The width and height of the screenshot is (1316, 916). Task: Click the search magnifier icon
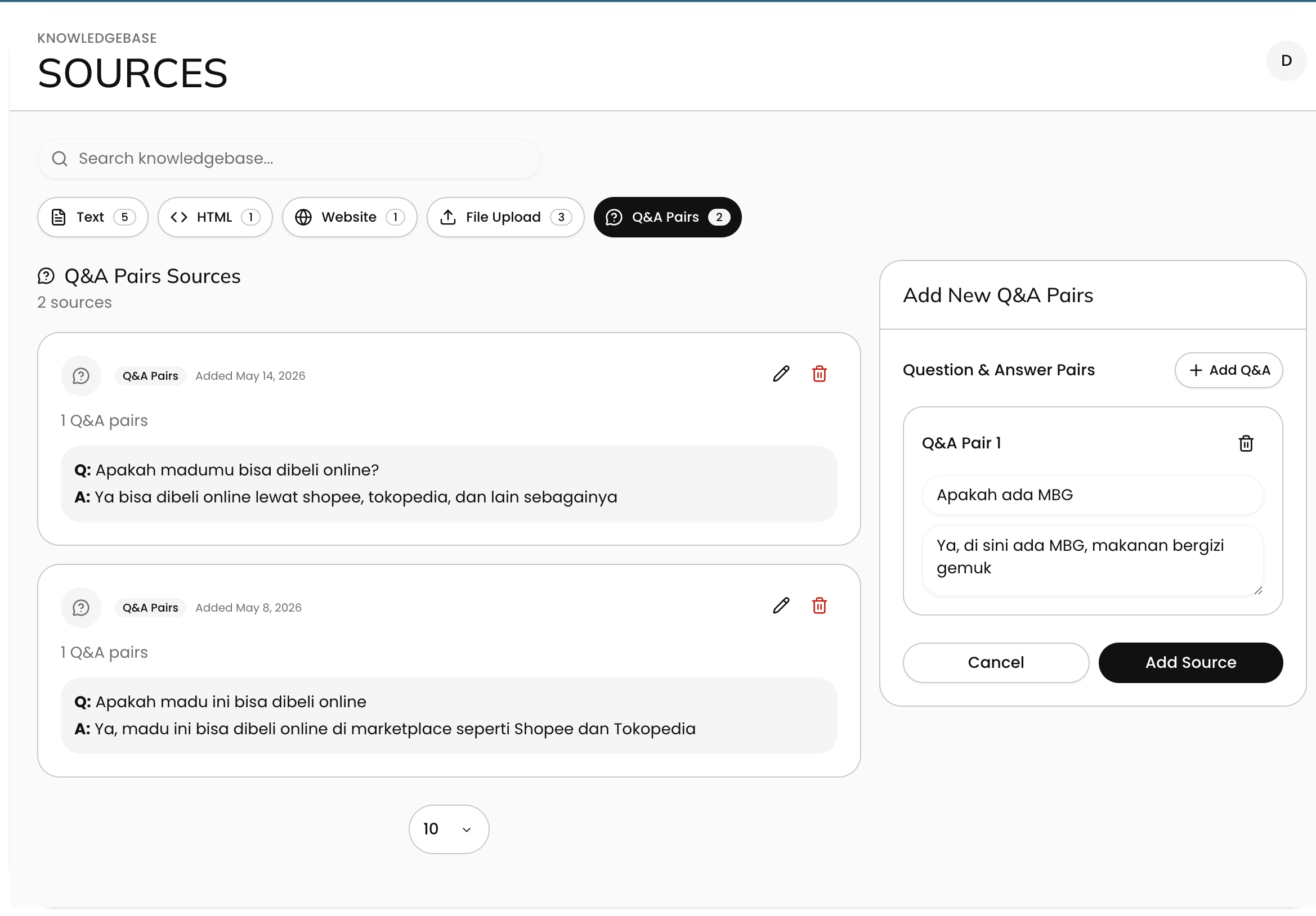click(x=60, y=159)
